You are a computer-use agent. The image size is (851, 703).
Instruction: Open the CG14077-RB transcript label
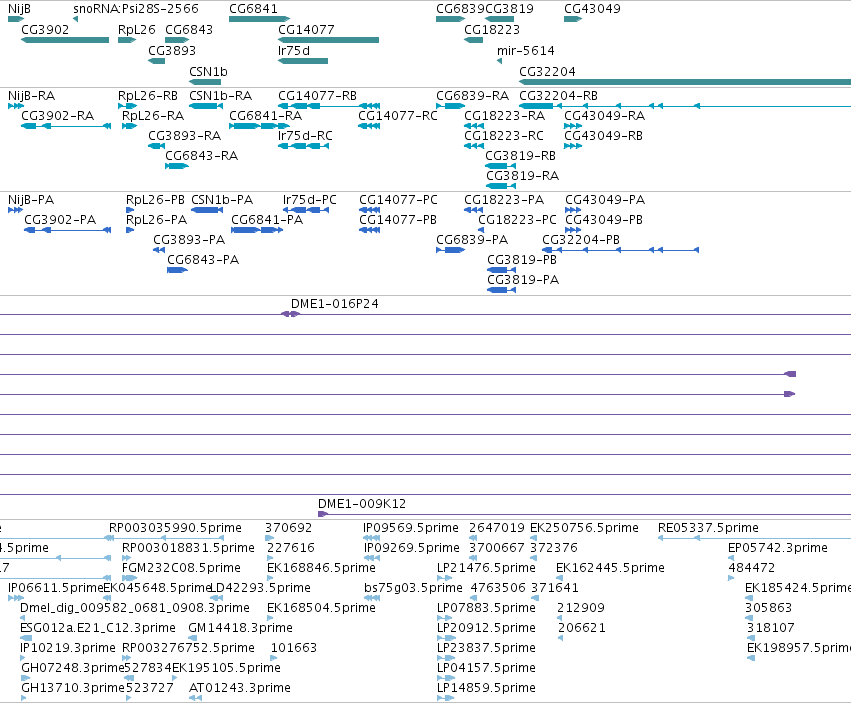coord(317,96)
